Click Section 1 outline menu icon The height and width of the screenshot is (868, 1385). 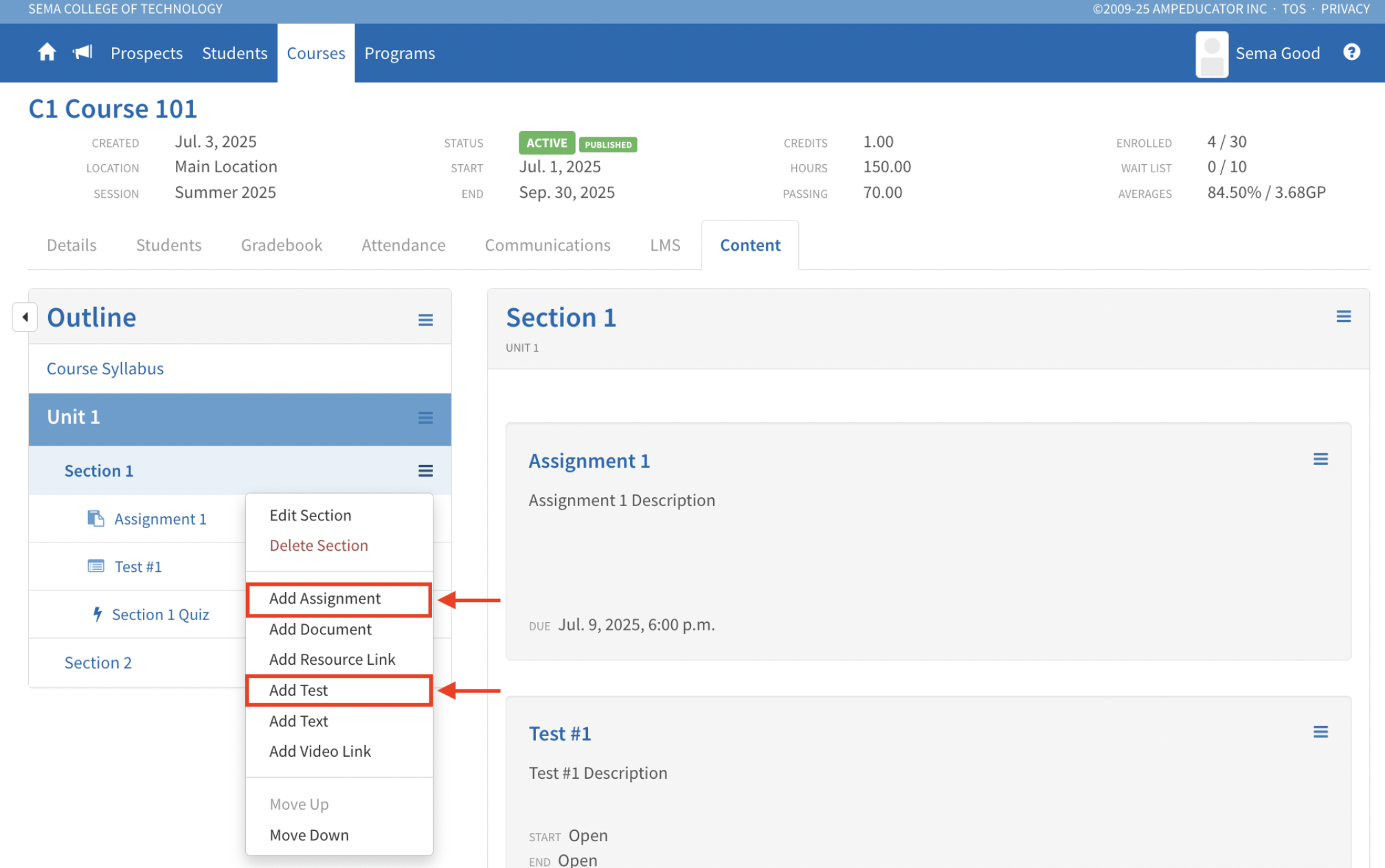pyautogui.click(x=425, y=471)
